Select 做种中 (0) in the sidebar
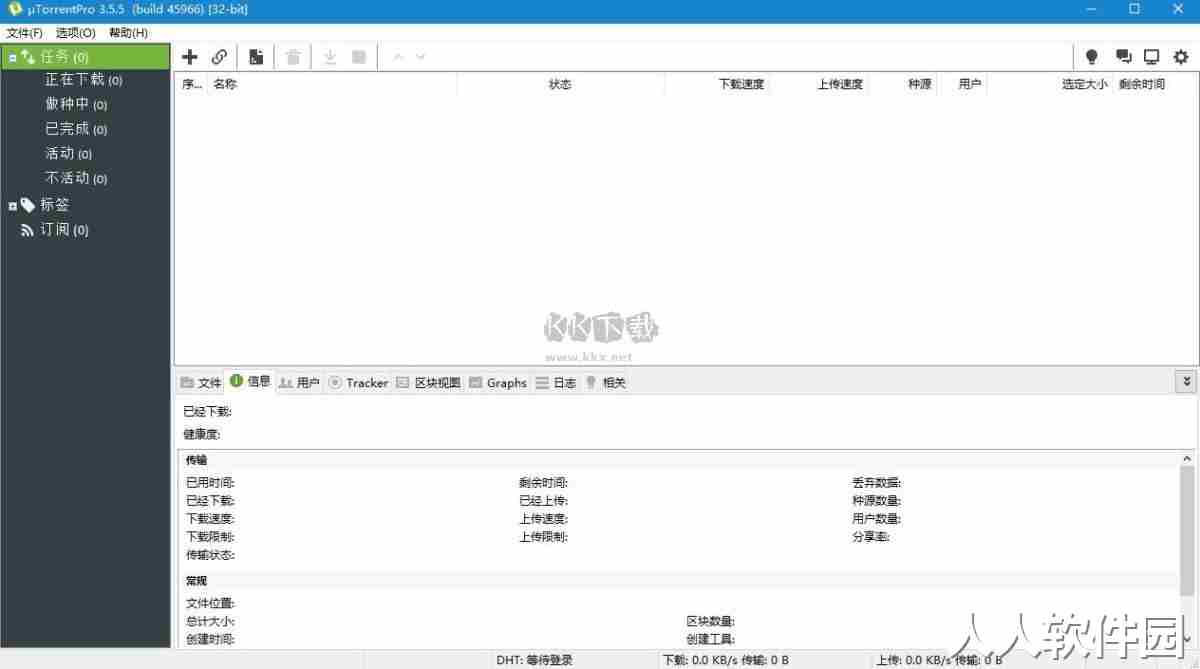 pyautogui.click(x=76, y=104)
